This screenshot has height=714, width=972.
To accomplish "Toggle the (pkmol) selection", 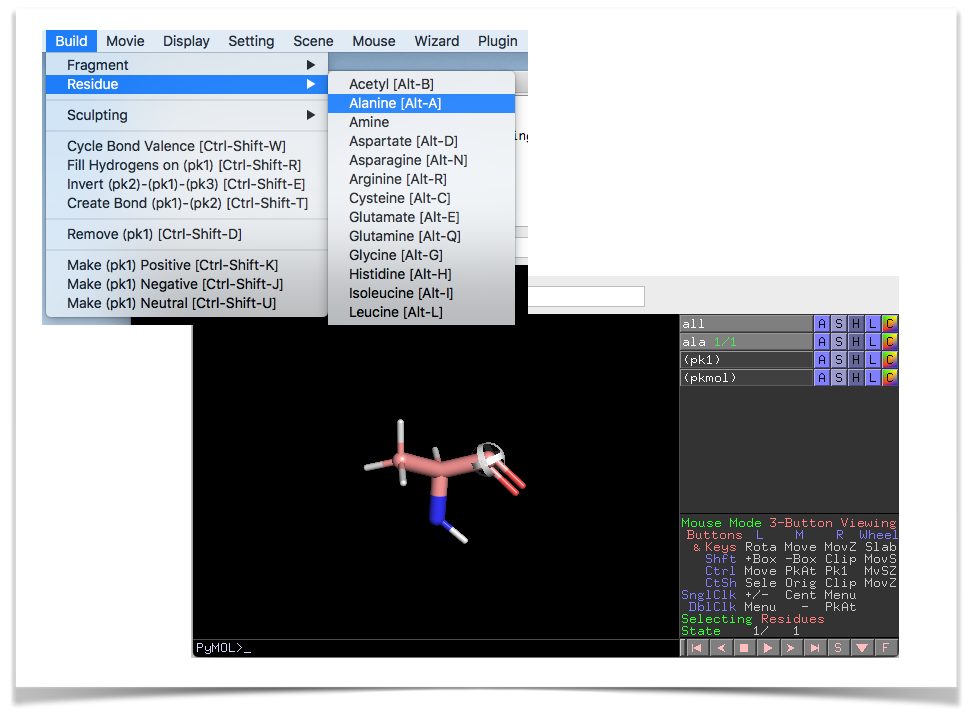I will [746, 377].
